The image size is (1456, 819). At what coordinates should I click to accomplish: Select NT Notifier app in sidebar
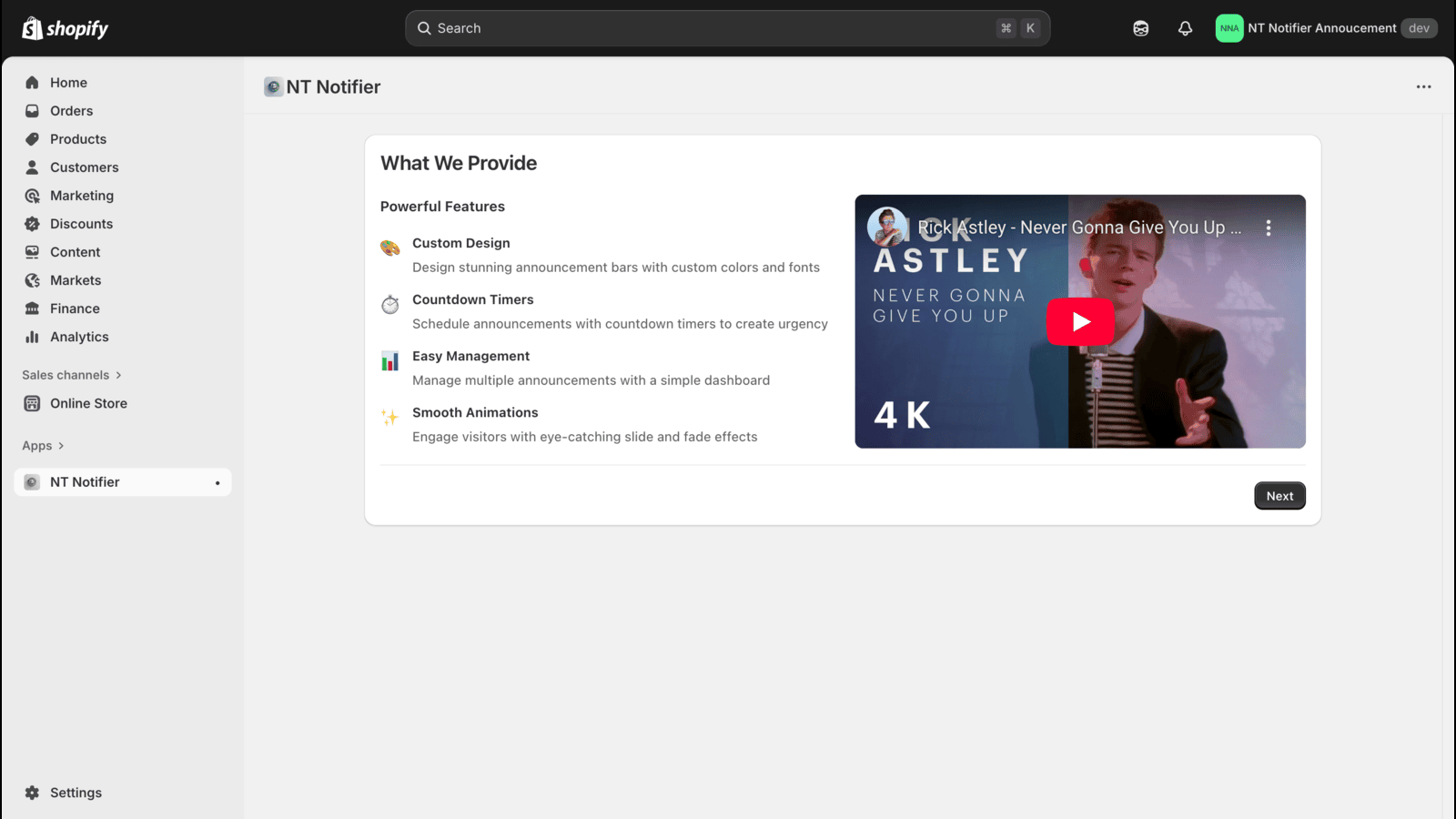point(123,482)
